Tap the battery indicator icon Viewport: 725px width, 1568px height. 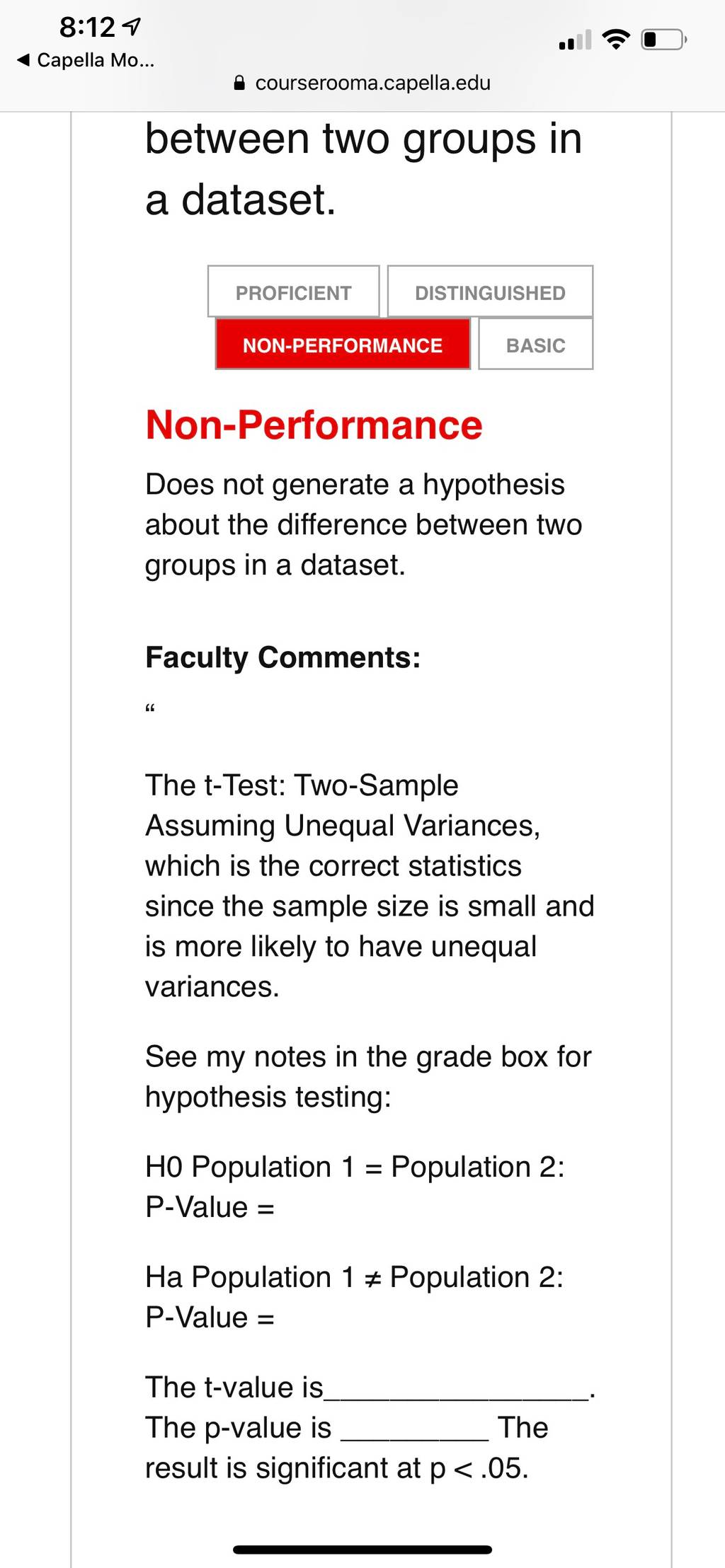coord(664,39)
